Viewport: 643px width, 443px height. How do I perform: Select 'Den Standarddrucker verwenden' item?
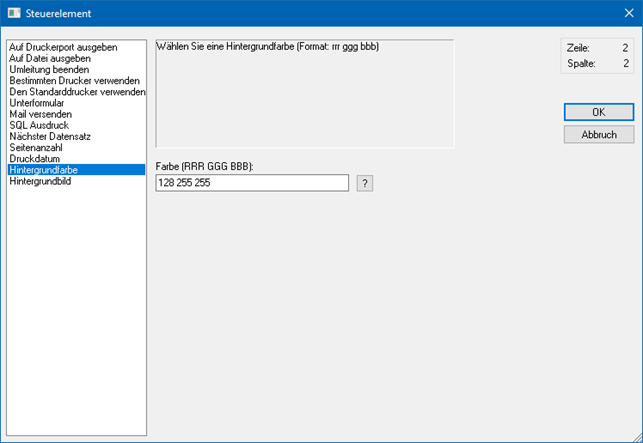point(77,92)
